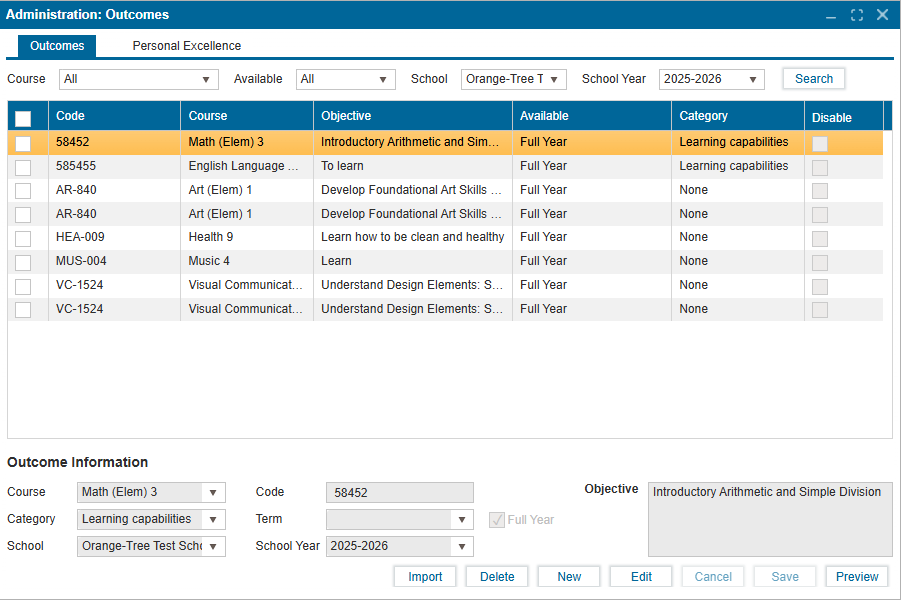Click the Search button
This screenshot has height=600, width=901.
tap(814, 79)
